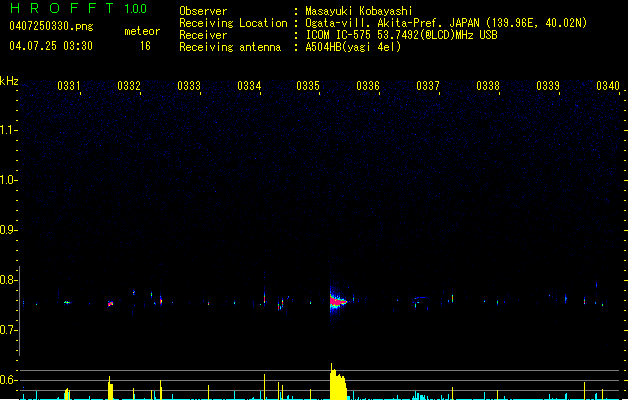This screenshot has width=629, height=400.
Task: Click the HROFFT 1.0.0 title text
Action: (78, 8)
